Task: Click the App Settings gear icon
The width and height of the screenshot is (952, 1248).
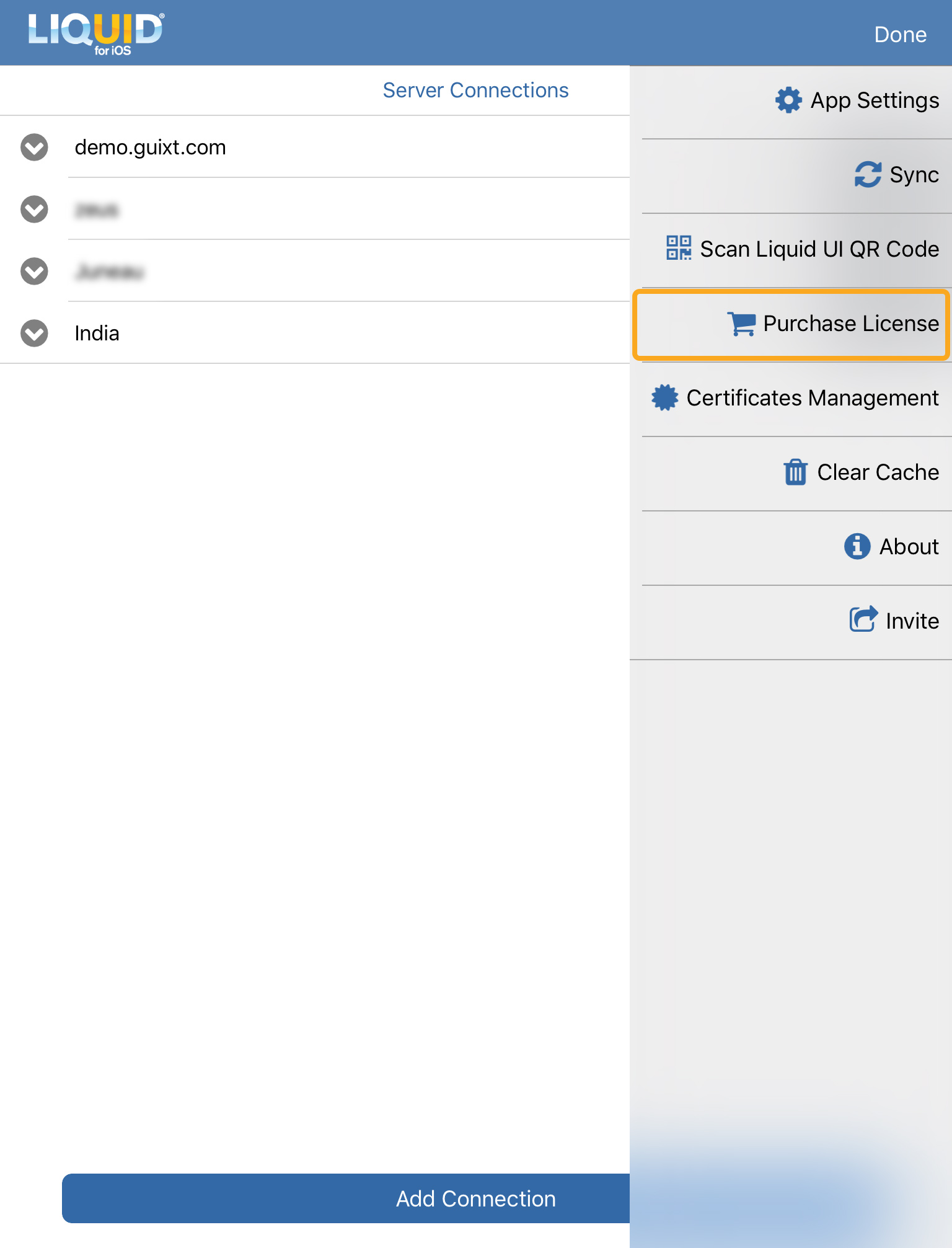Action: point(788,100)
